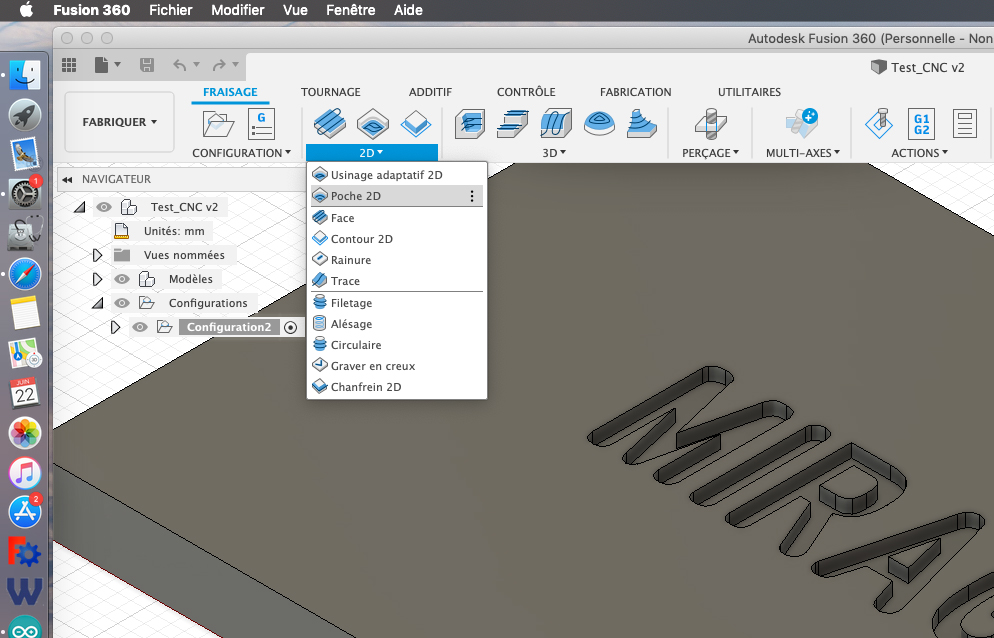
Task: Click the Poche 2D options three-dot button
Action: pyautogui.click(x=472, y=196)
